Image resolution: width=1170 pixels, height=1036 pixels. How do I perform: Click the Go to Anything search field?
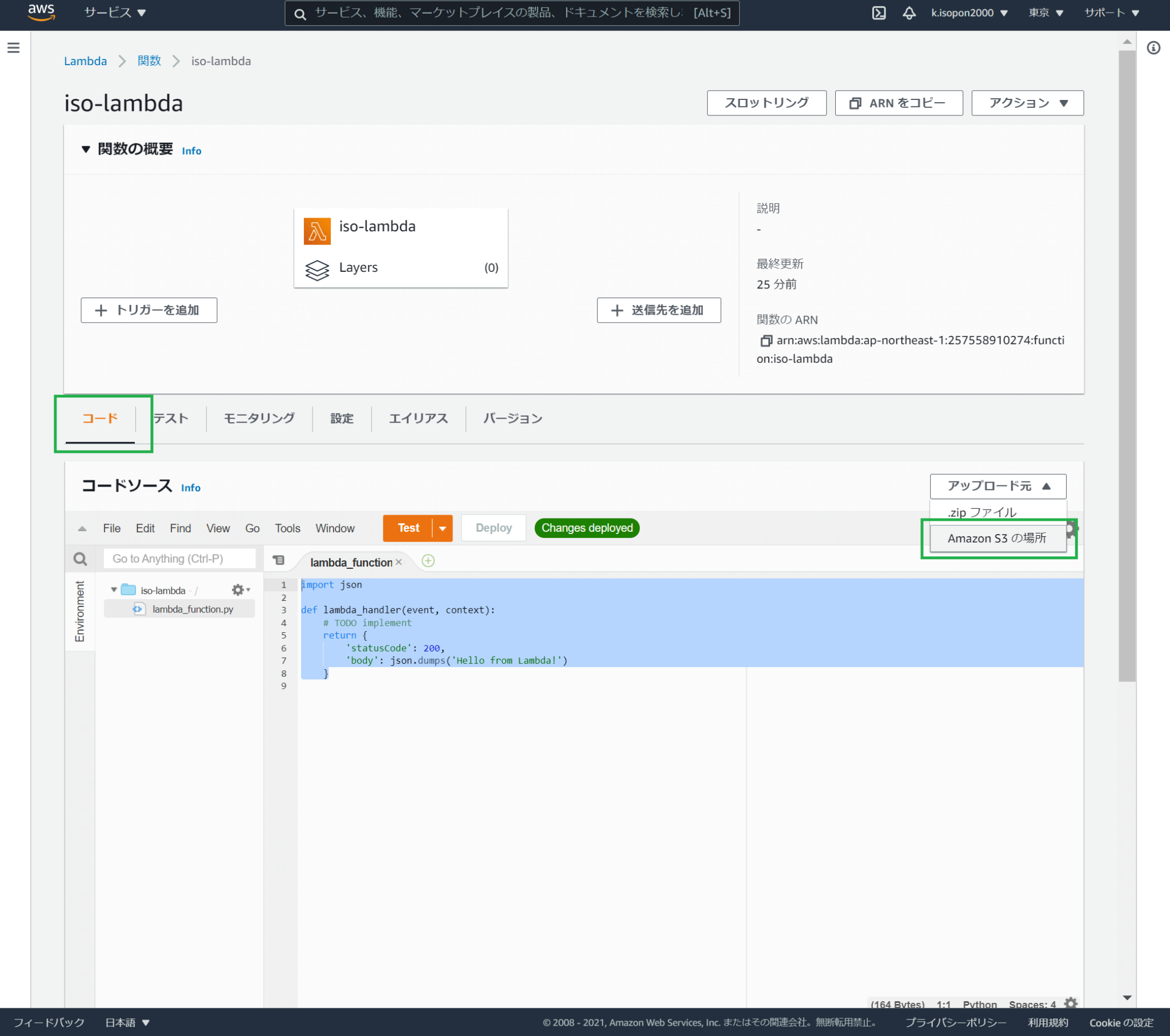click(180, 559)
